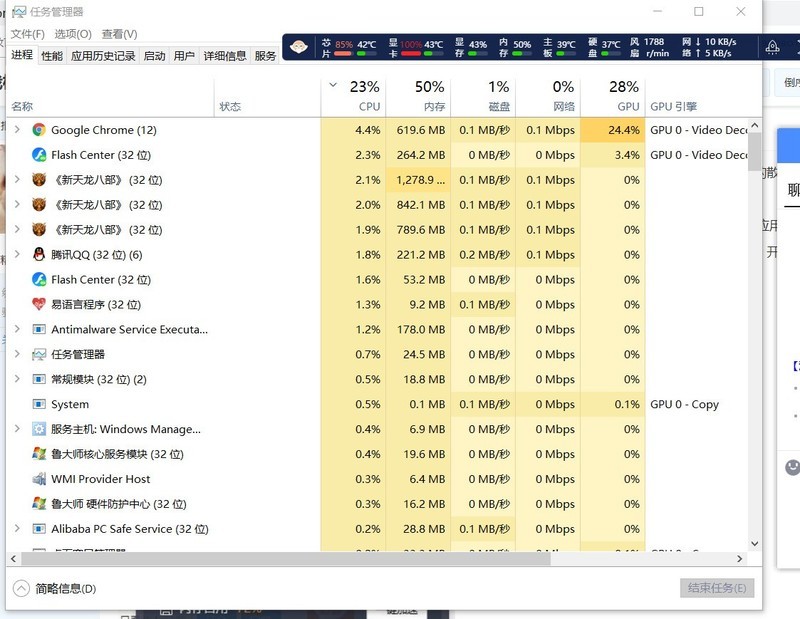Click the vertical scrollbar down arrow
This screenshot has width=800, height=619.
click(x=755, y=544)
